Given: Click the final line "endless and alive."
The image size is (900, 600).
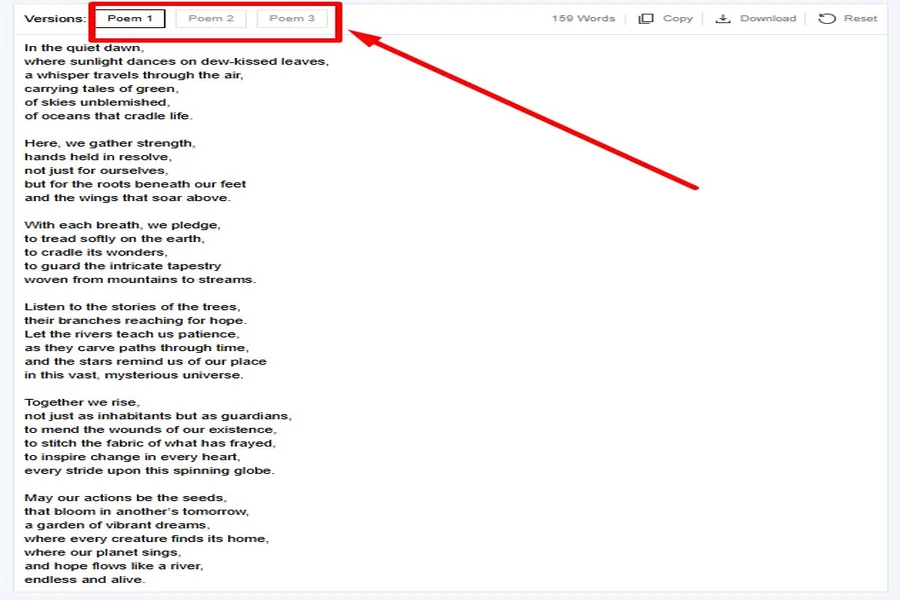Looking at the screenshot, I should pos(85,580).
